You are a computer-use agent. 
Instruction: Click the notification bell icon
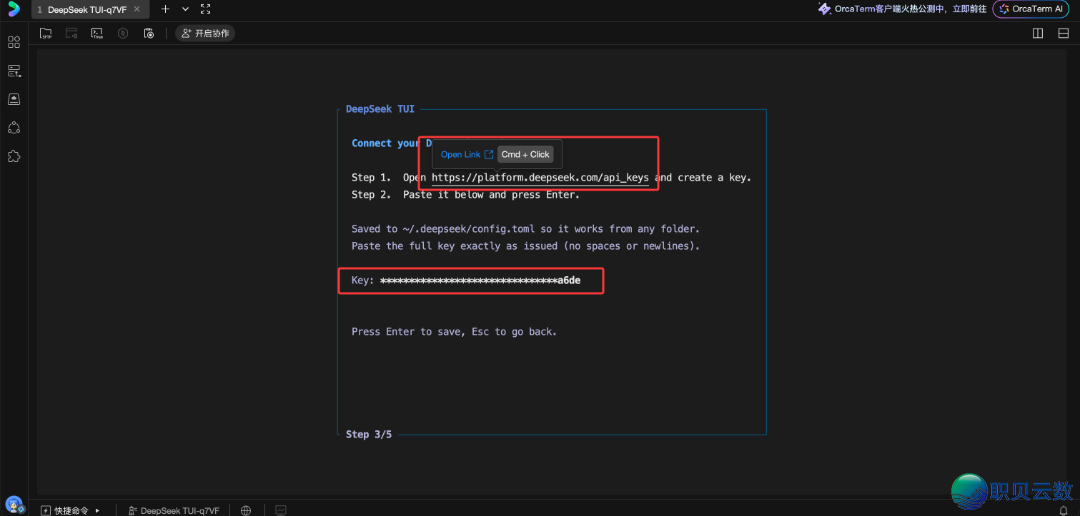(1063, 510)
